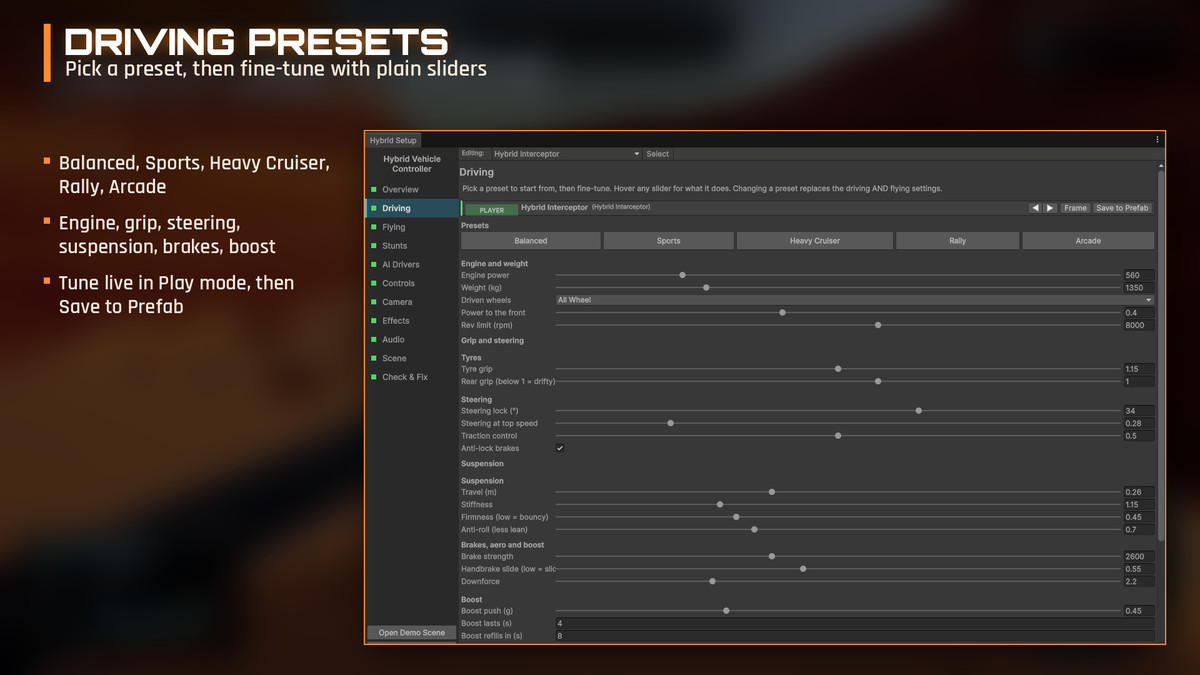This screenshot has width=1200, height=675.
Task: Open the Editing vehicle dropdown
Action: (566, 154)
